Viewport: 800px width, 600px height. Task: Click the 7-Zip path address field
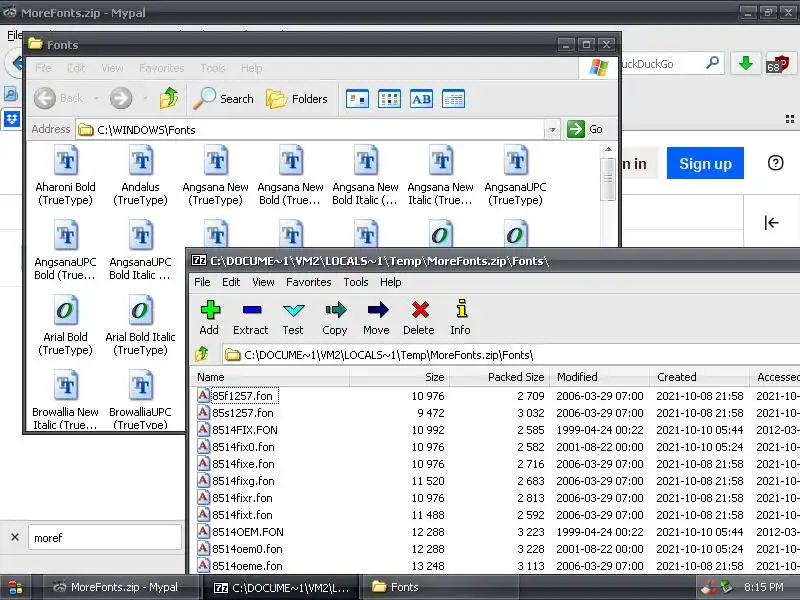click(510, 355)
